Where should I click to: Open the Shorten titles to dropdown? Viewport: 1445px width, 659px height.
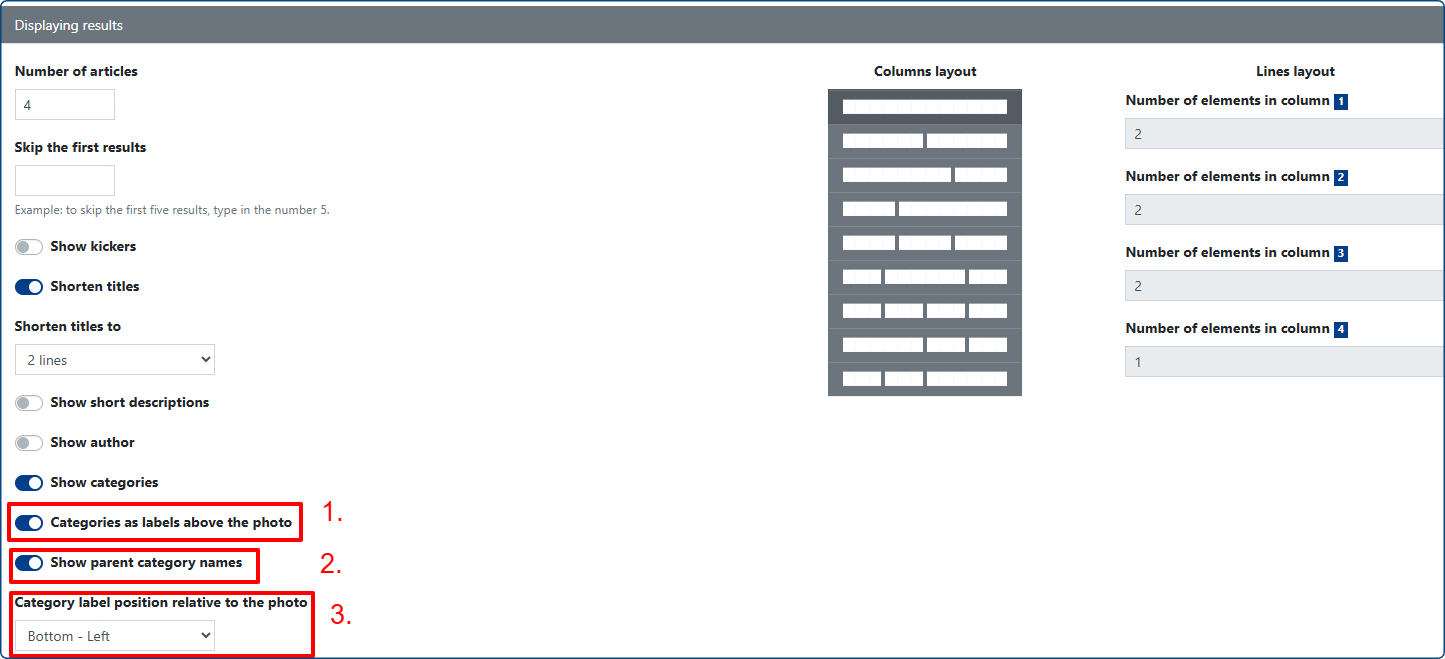[x=115, y=360]
